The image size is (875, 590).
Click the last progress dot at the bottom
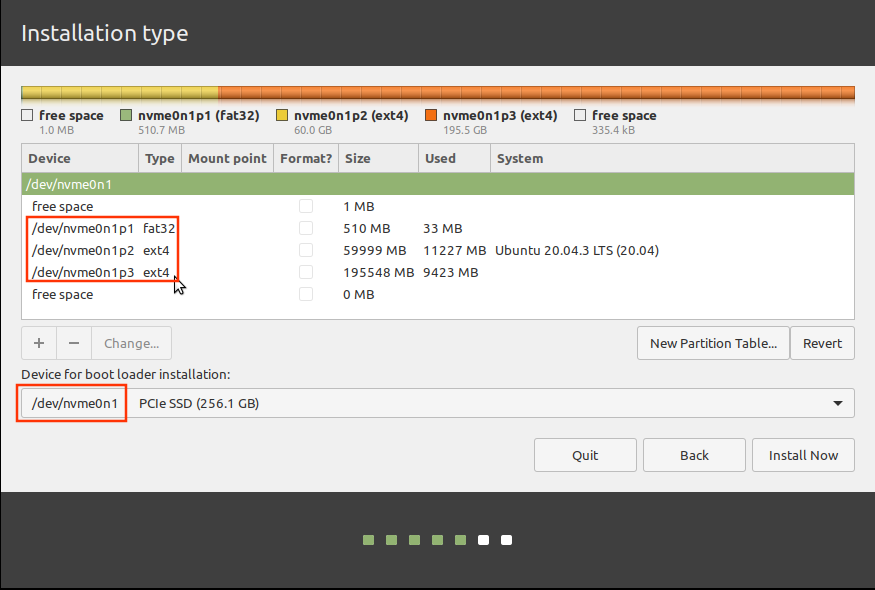point(506,539)
